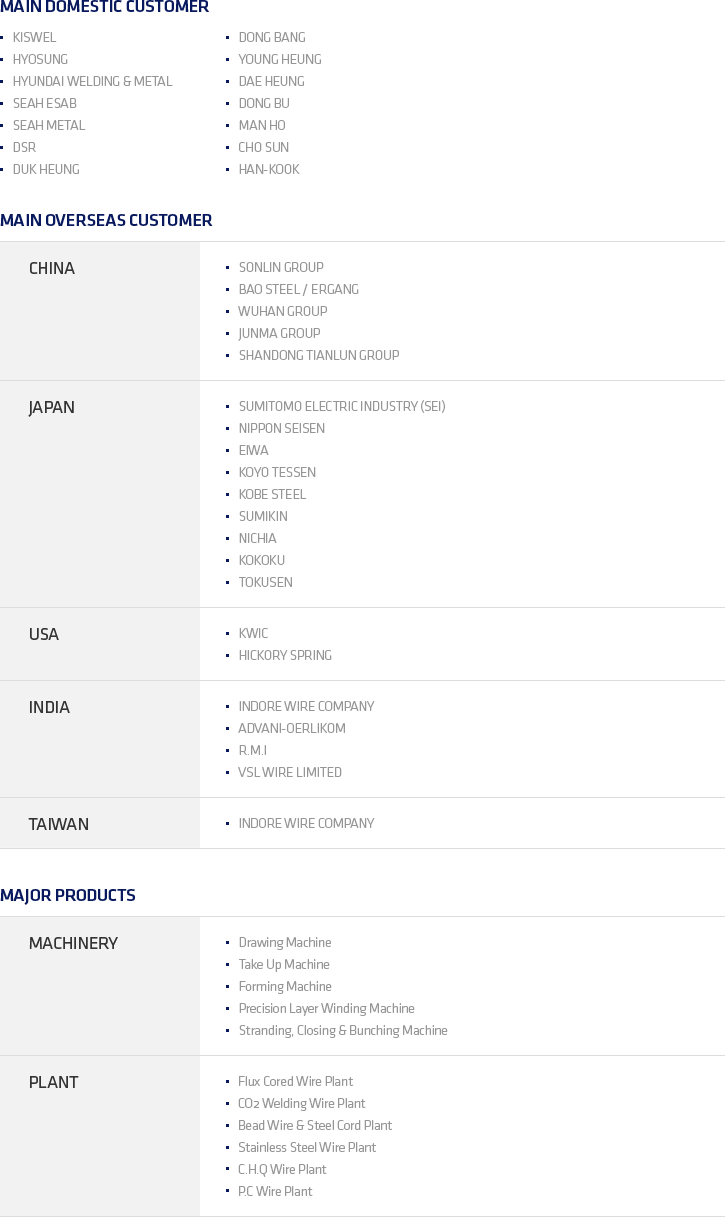Click the KISWEL domestic customer entry

[x=34, y=37]
